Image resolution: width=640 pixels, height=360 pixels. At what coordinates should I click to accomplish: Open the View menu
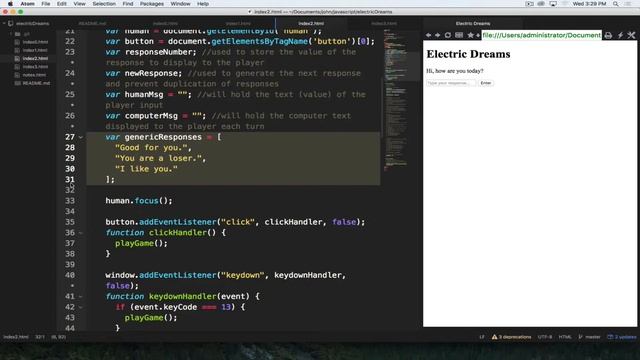pos(79,4)
